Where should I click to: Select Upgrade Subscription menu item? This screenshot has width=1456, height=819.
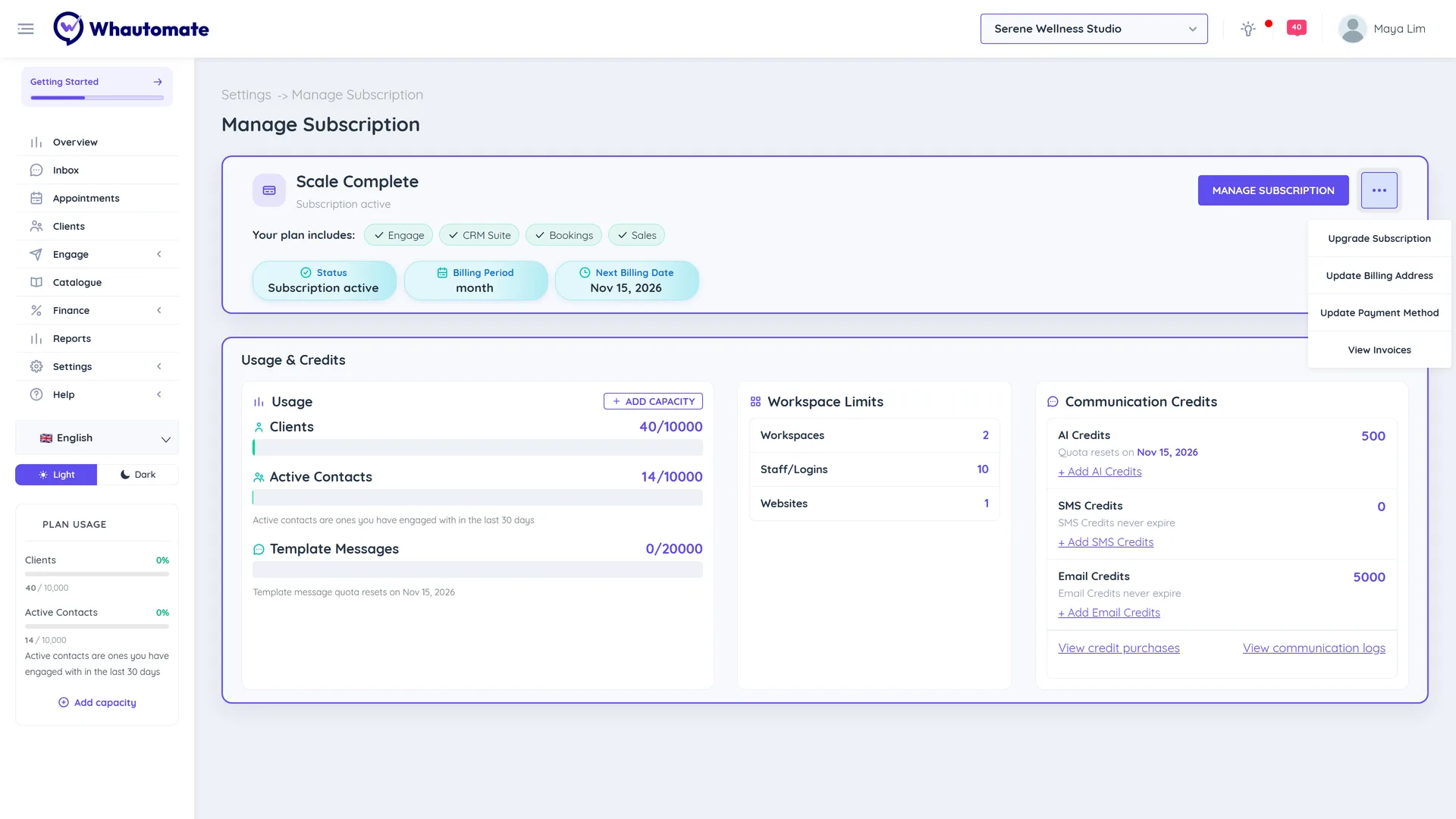click(x=1379, y=239)
